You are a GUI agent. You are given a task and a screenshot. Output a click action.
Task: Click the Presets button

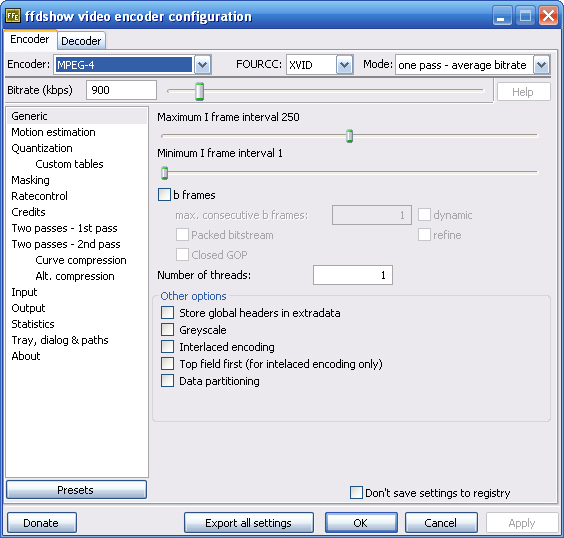pyautogui.click(x=76, y=490)
